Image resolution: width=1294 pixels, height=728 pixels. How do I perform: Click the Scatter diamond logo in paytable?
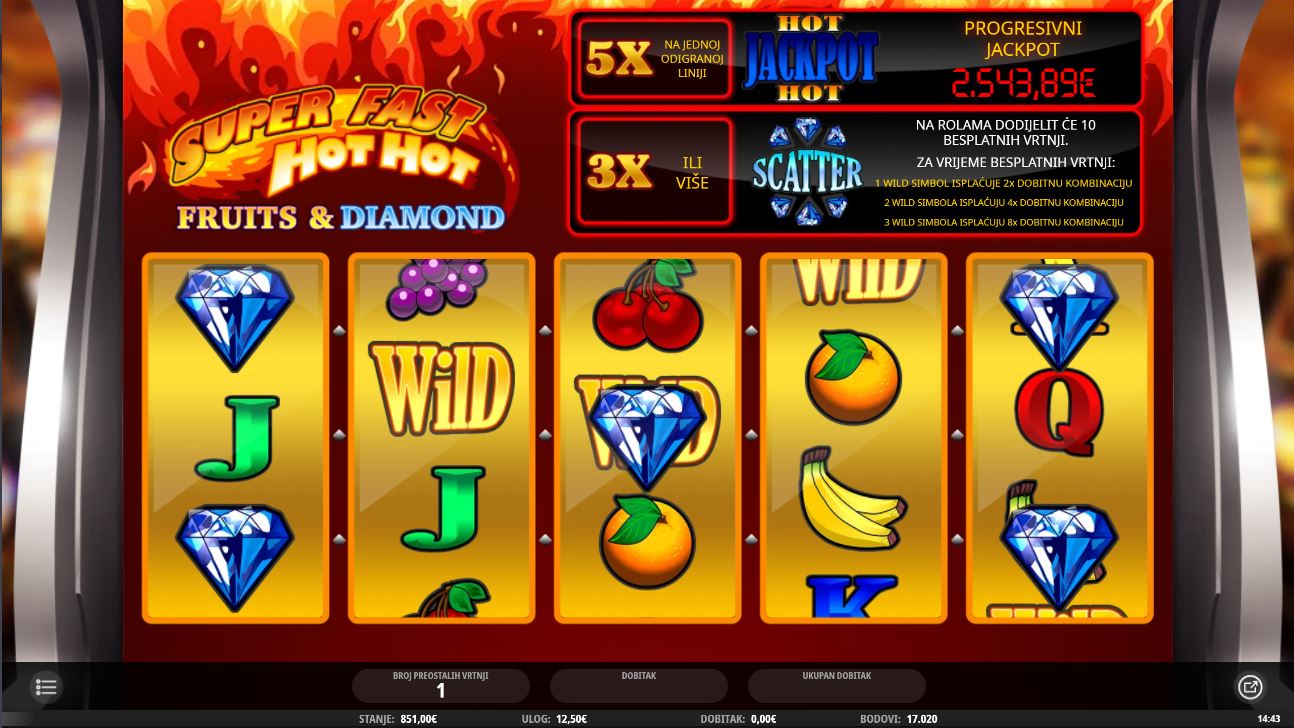coord(807,171)
